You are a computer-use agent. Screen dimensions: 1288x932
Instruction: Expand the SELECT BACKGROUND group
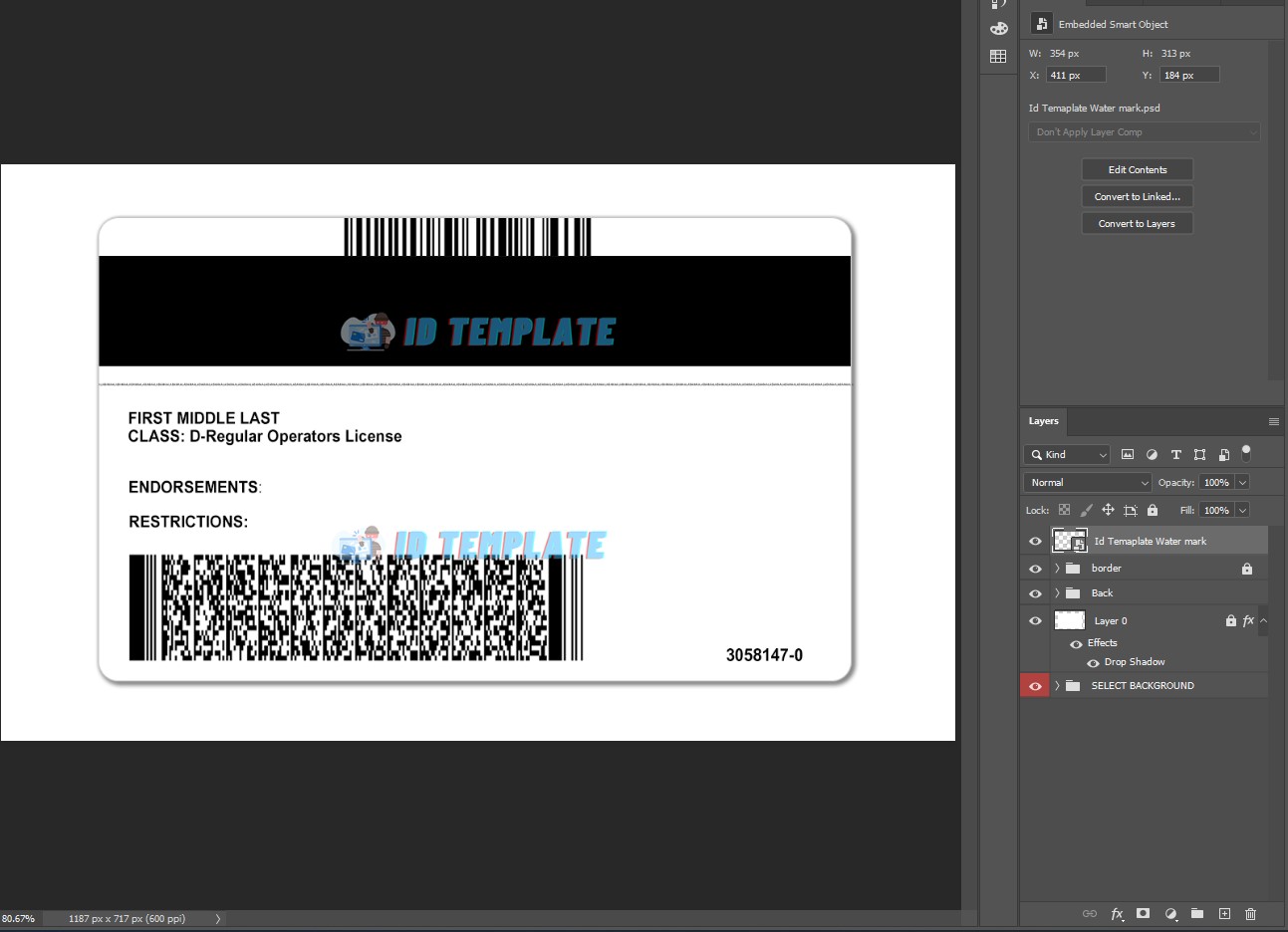[1057, 686]
